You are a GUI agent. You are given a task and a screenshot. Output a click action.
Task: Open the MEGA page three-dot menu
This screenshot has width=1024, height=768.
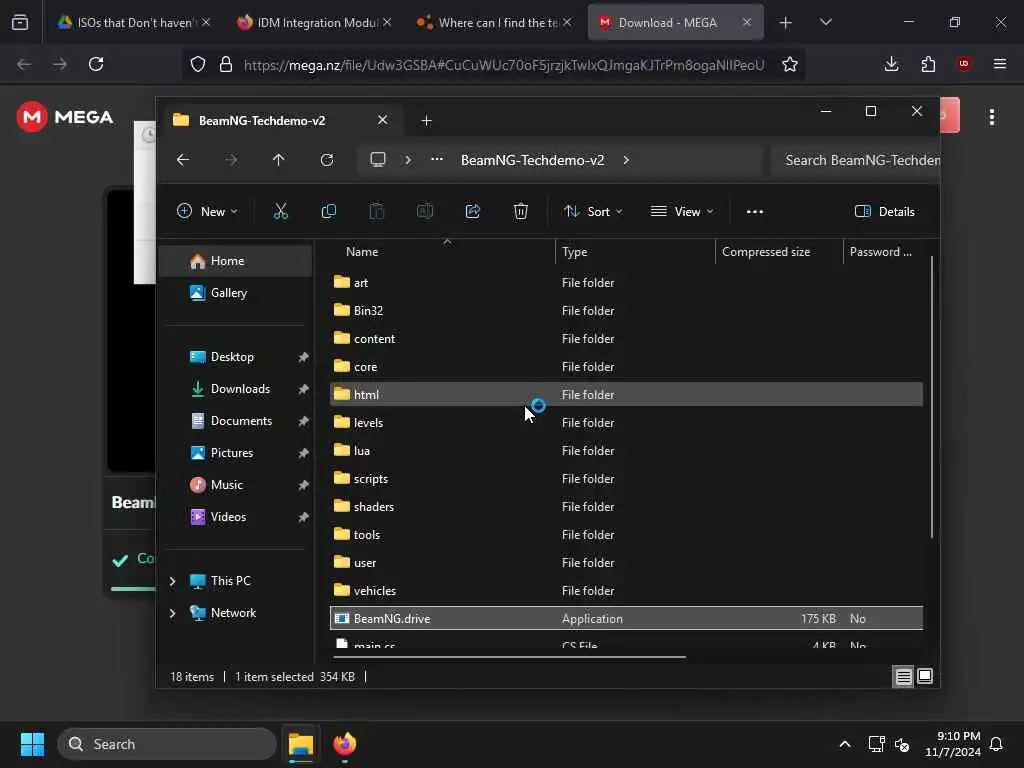click(x=992, y=117)
